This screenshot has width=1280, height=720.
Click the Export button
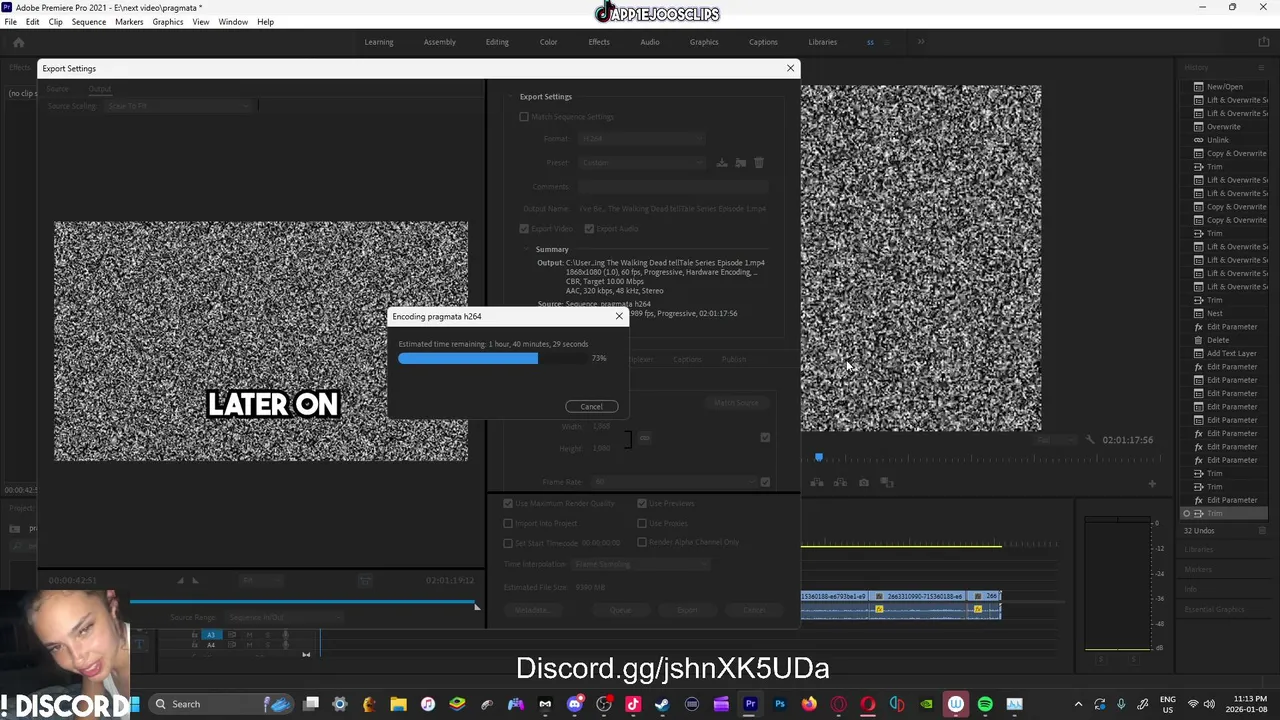pos(687,610)
